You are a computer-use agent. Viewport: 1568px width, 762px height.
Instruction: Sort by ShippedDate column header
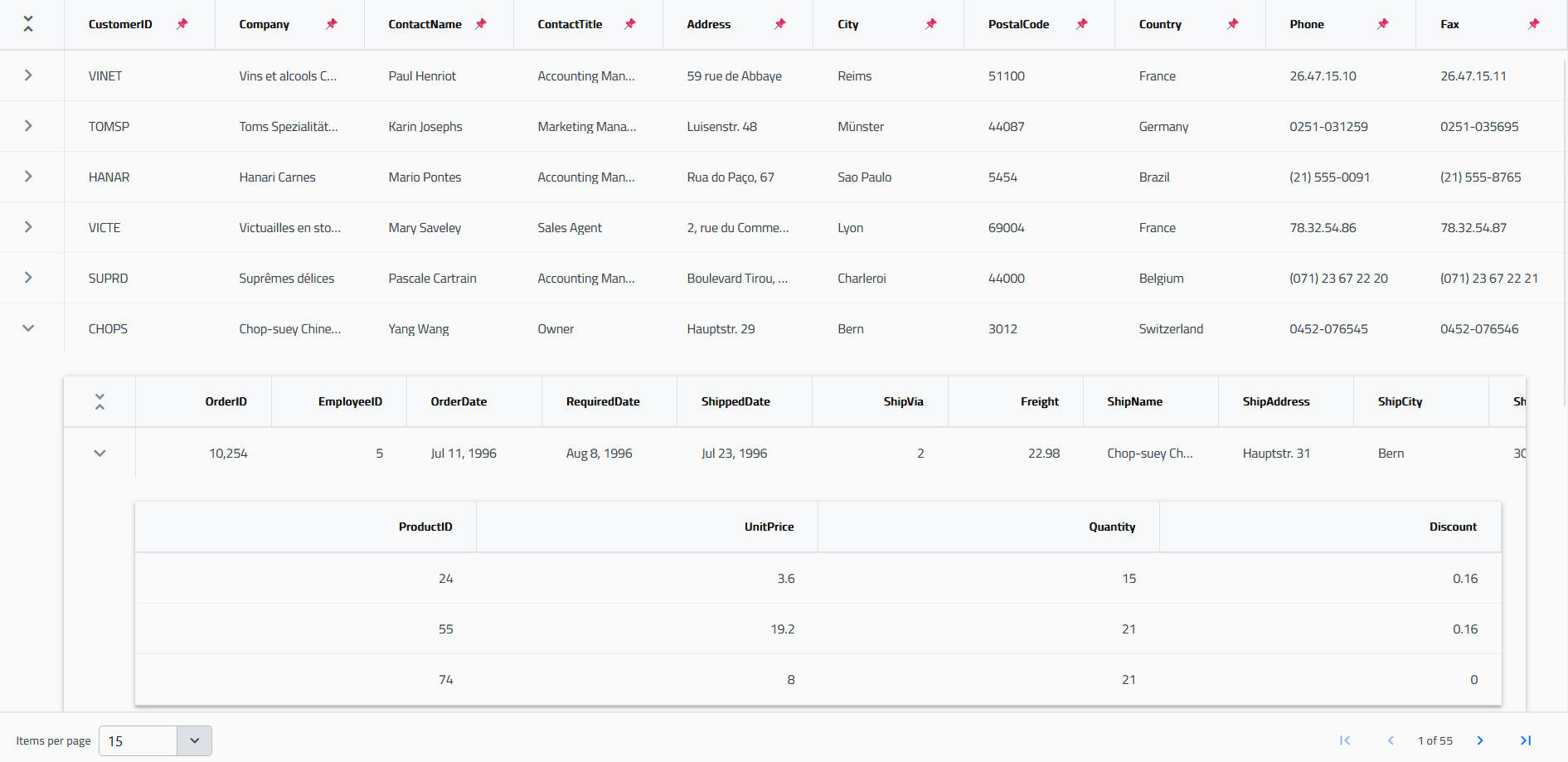(x=735, y=401)
